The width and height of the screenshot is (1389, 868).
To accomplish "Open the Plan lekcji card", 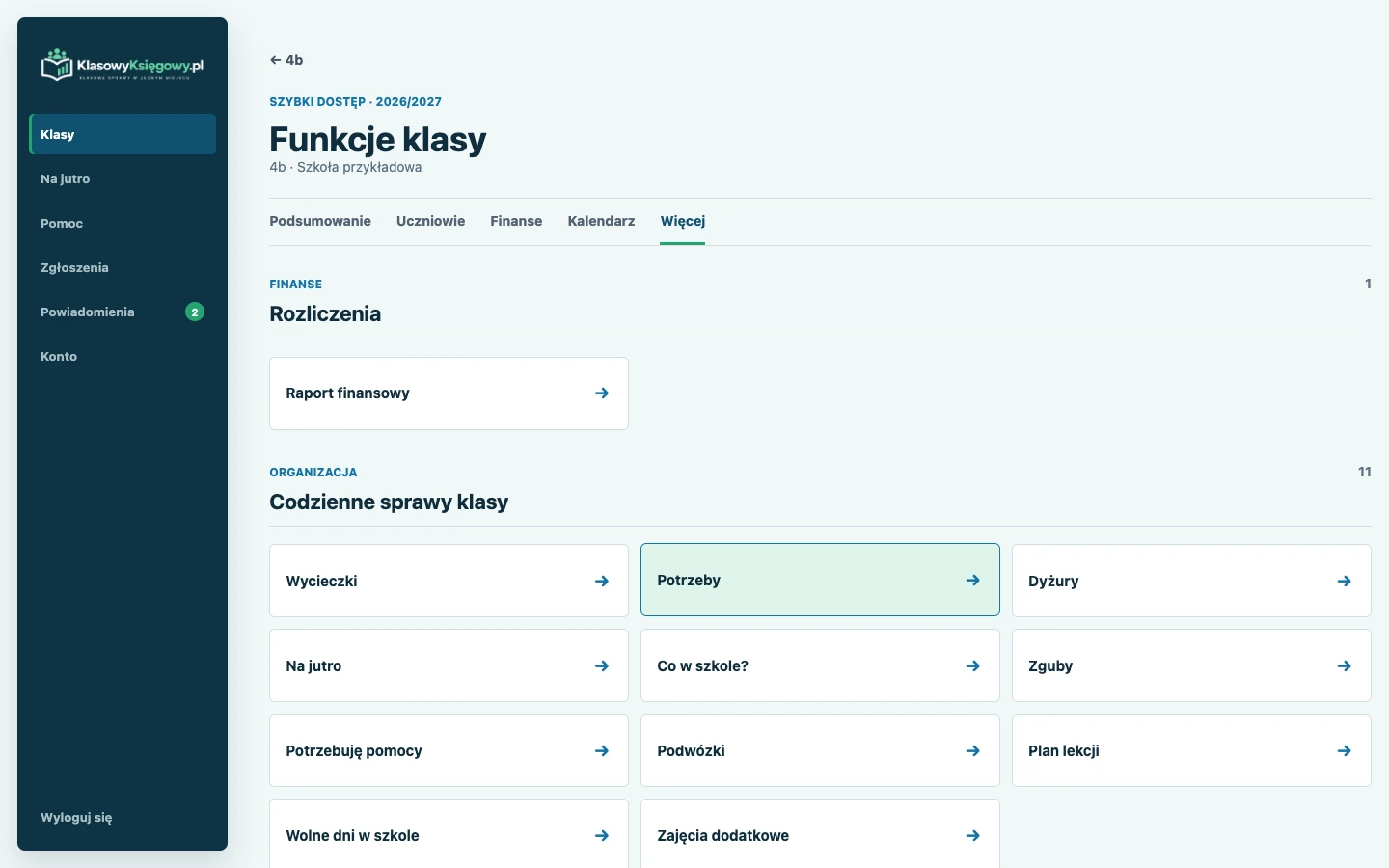I will [x=1191, y=750].
